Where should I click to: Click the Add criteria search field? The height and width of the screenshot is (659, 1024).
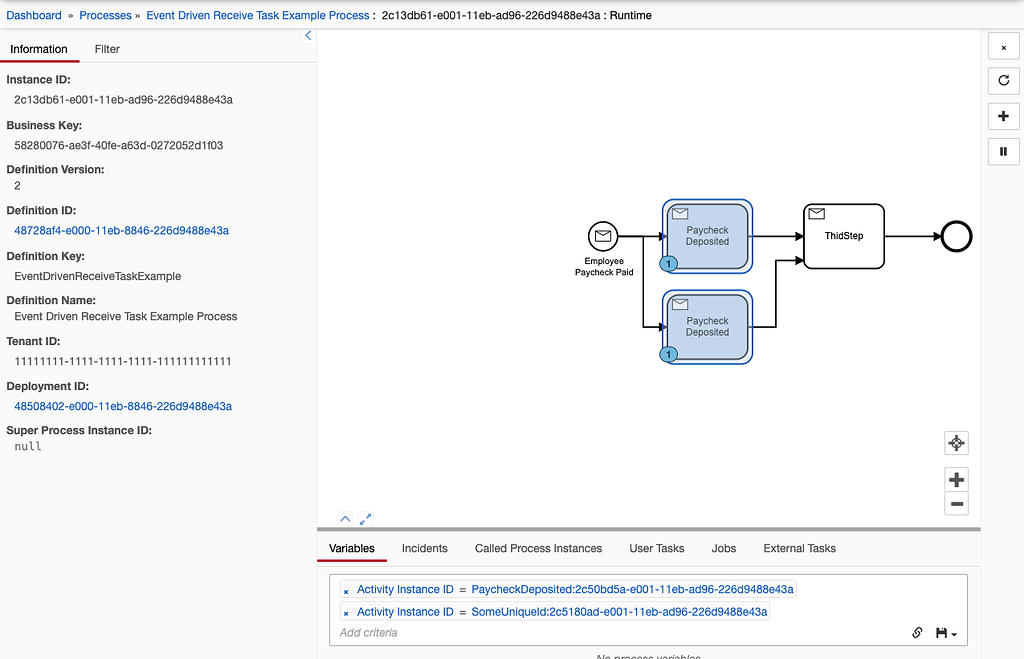600,632
